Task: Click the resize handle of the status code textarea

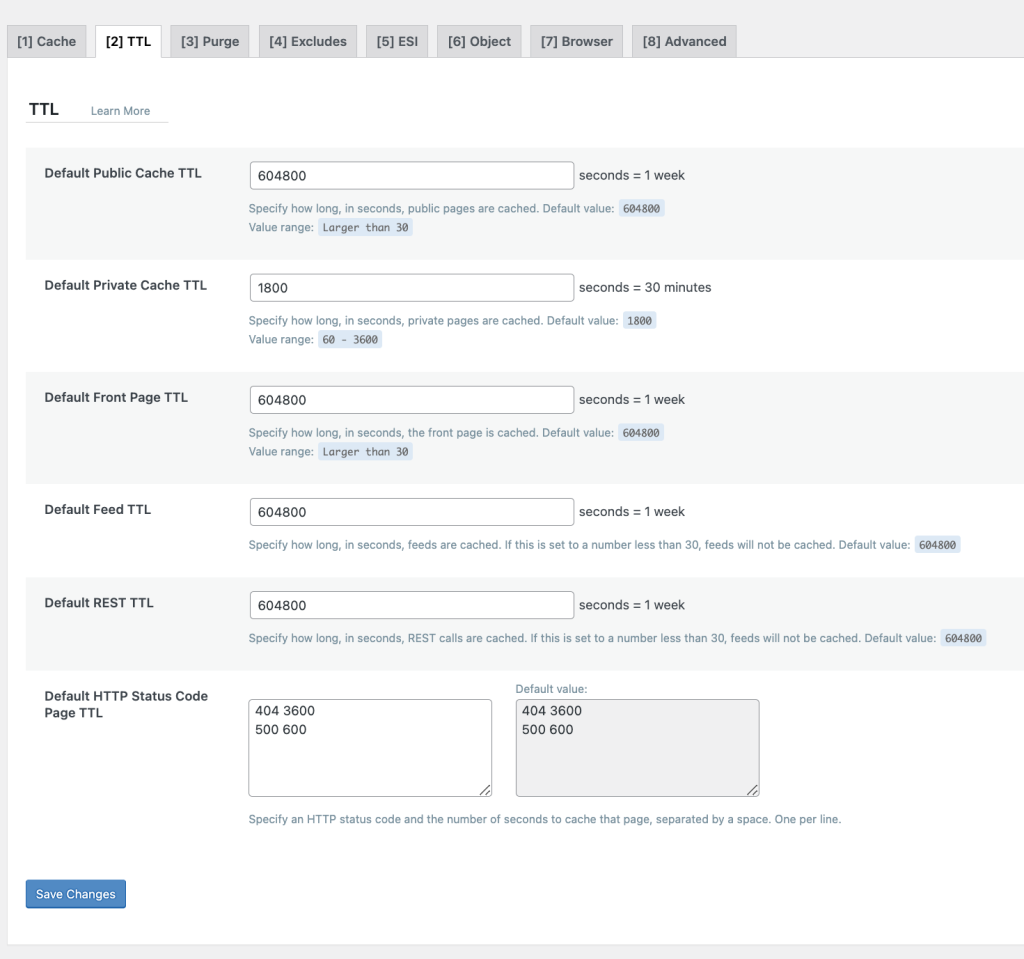Action: (486, 791)
